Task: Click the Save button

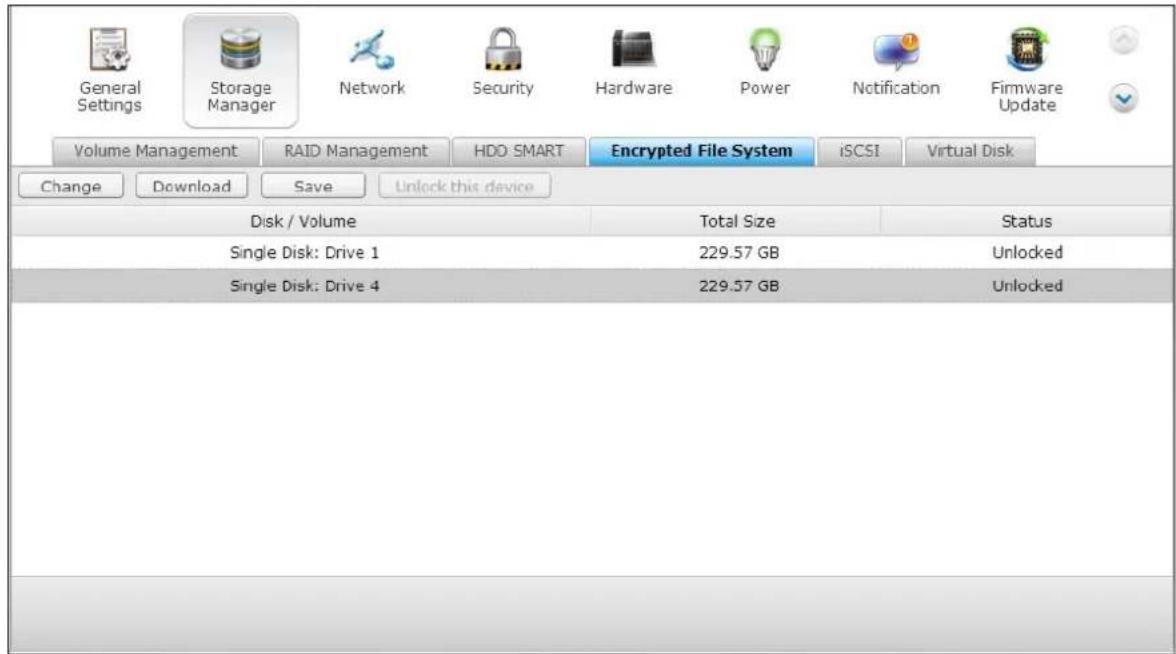Action: (313, 186)
